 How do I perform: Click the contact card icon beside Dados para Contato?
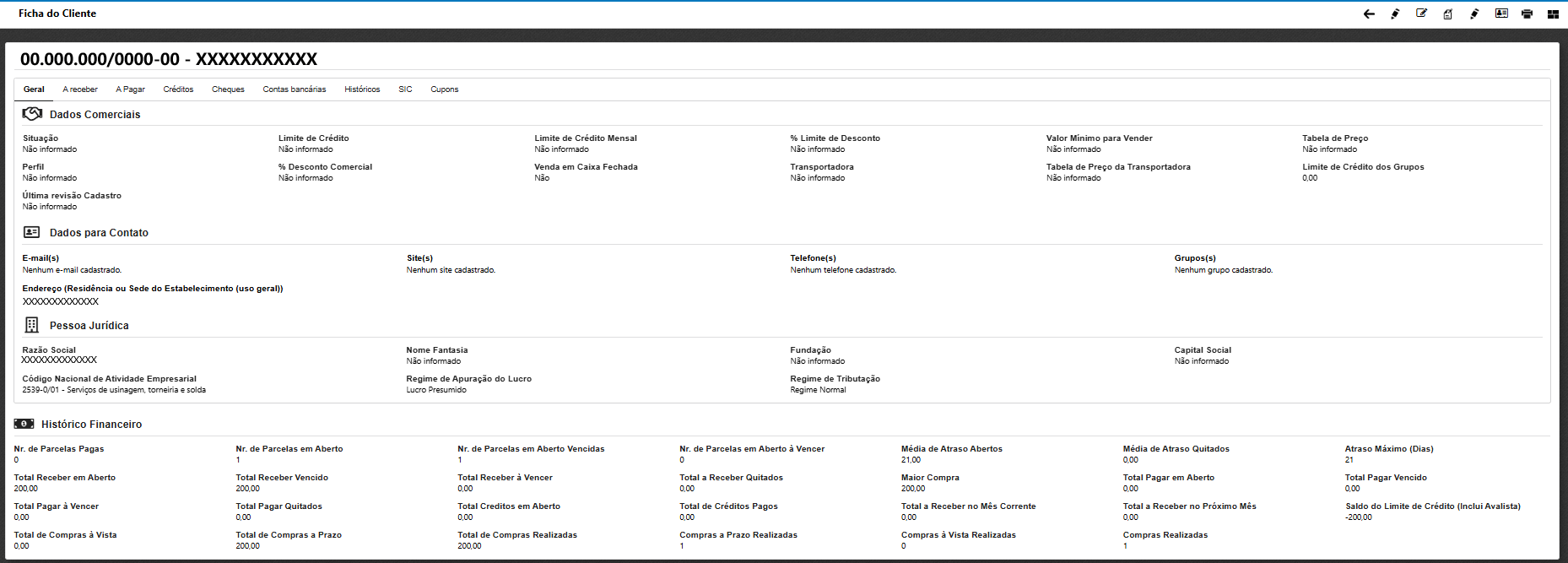(x=32, y=232)
